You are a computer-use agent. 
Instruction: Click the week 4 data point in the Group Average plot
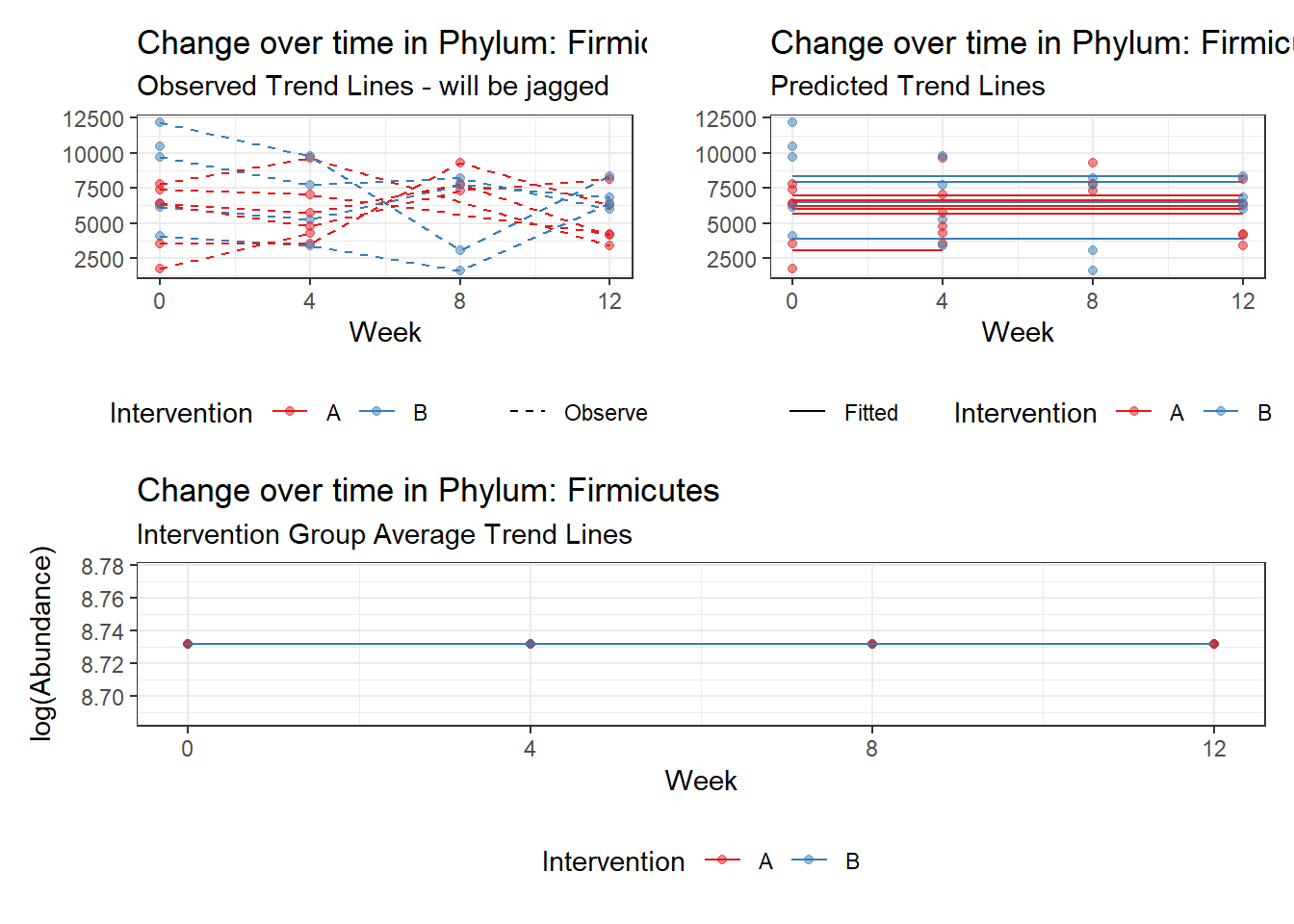pyautogui.click(x=531, y=644)
